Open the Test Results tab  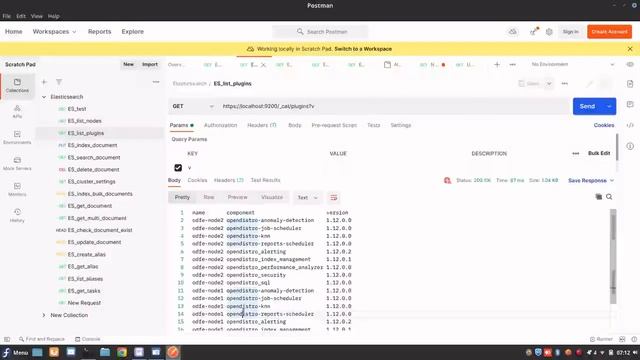[265, 180]
